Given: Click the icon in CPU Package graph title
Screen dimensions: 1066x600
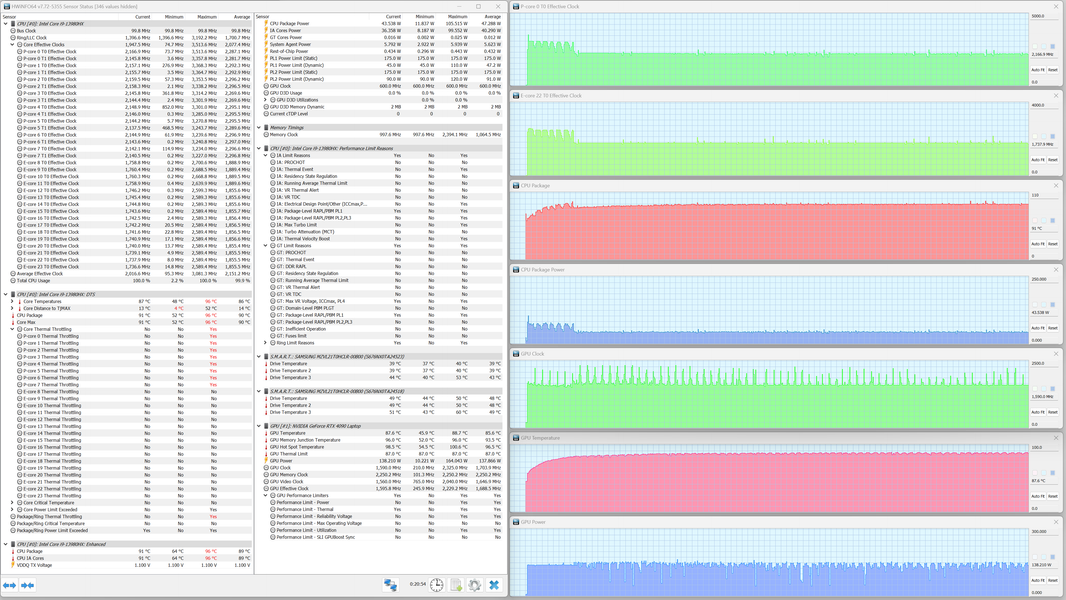Looking at the screenshot, I should click(x=516, y=186).
